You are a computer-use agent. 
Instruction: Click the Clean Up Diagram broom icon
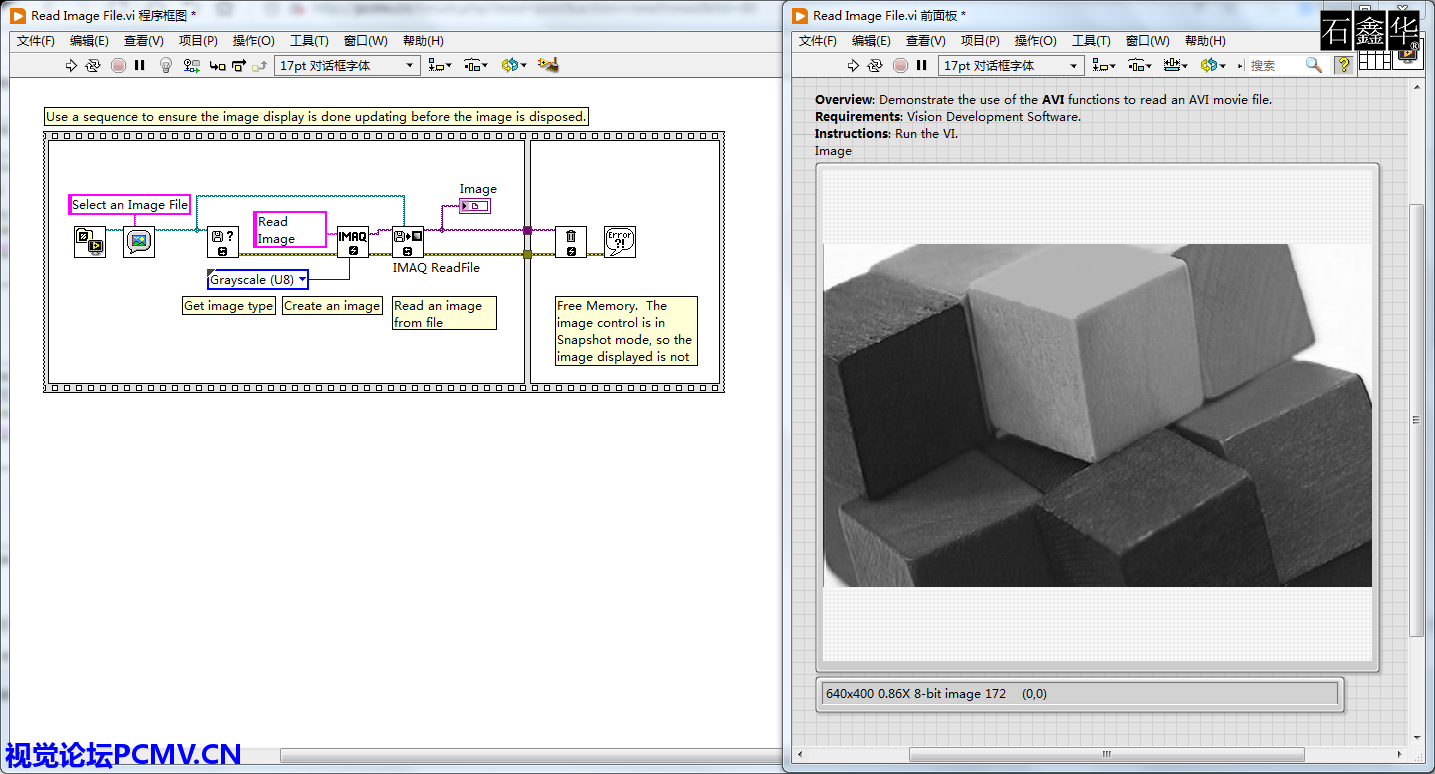pos(547,66)
